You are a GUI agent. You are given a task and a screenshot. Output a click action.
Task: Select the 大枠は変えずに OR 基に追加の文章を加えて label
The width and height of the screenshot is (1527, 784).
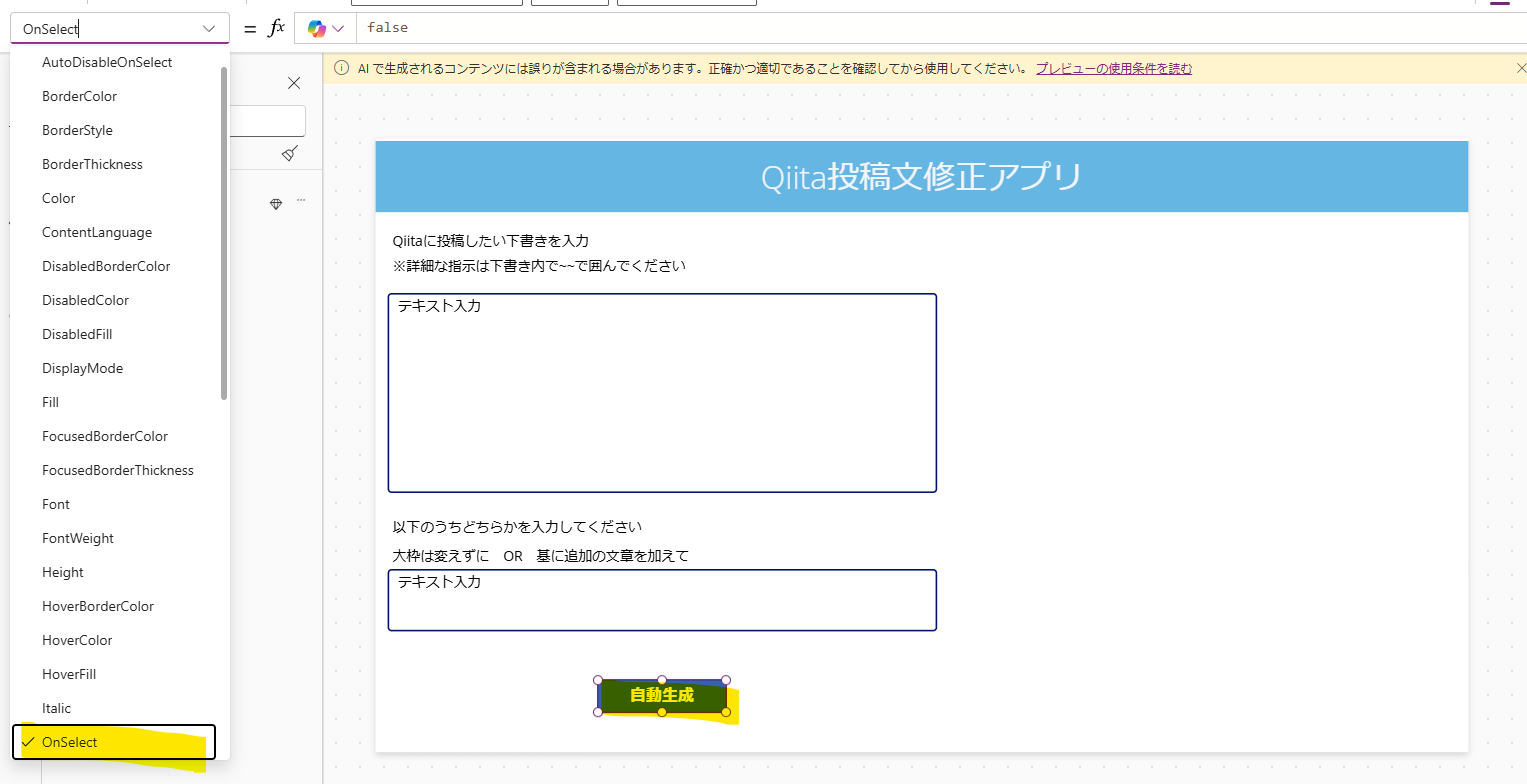(x=541, y=556)
